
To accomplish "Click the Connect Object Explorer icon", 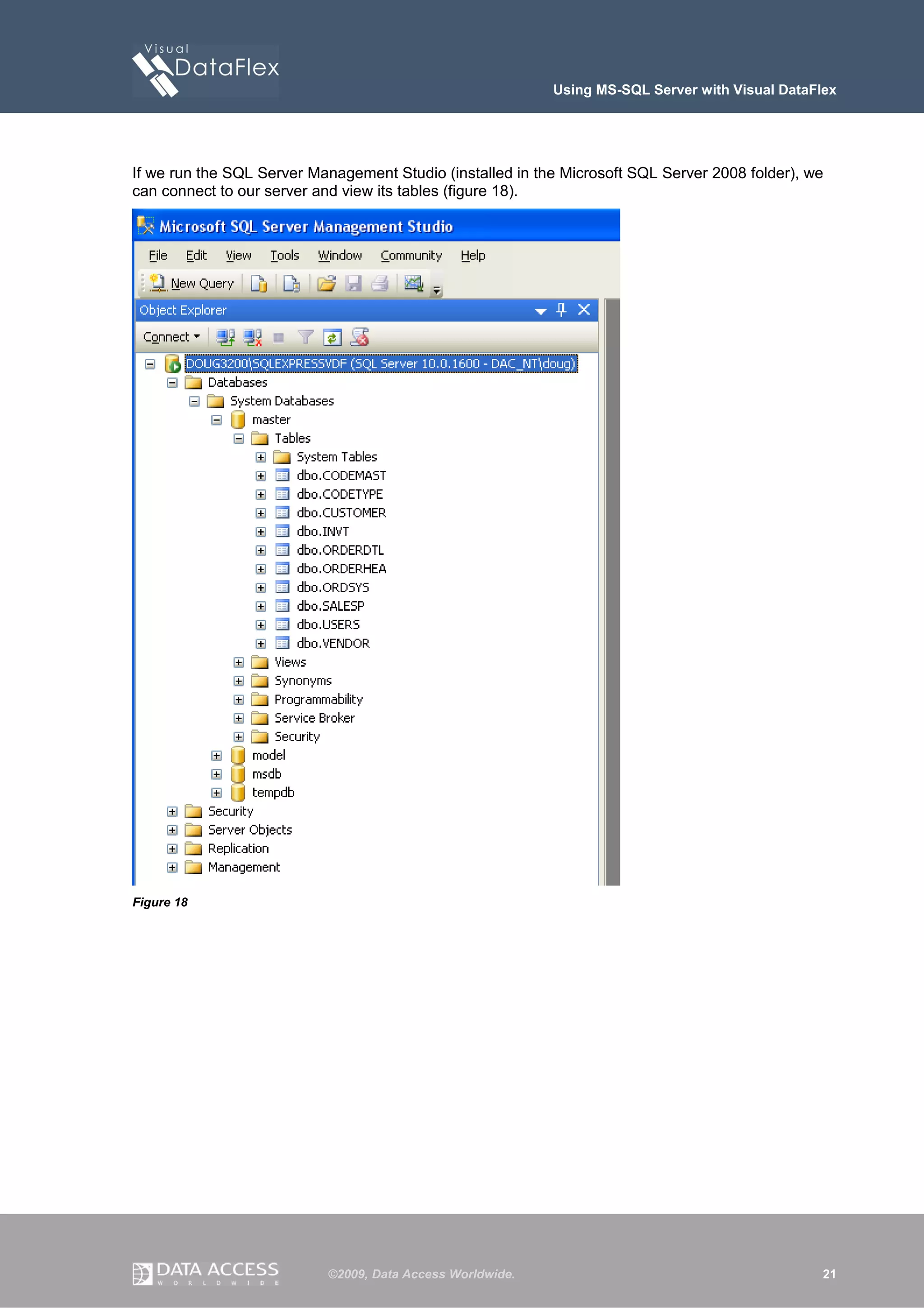I will (226, 337).
